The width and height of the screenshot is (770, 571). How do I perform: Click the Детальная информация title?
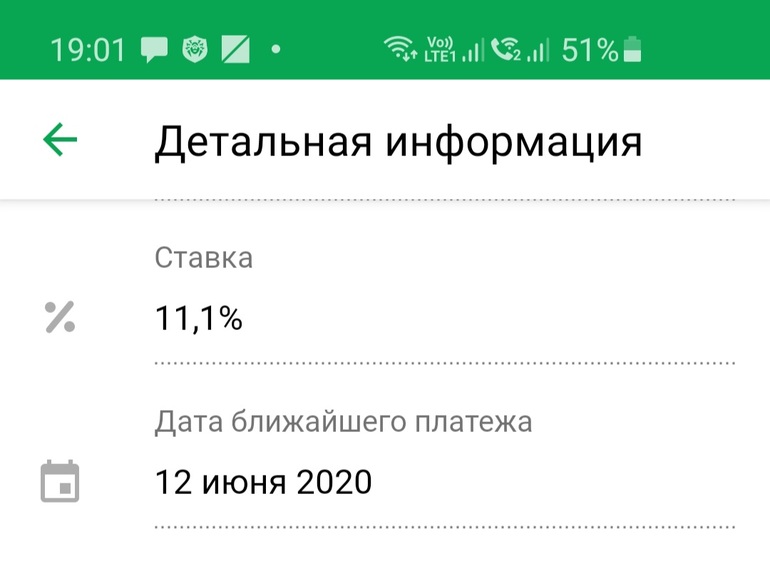(398, 142)
